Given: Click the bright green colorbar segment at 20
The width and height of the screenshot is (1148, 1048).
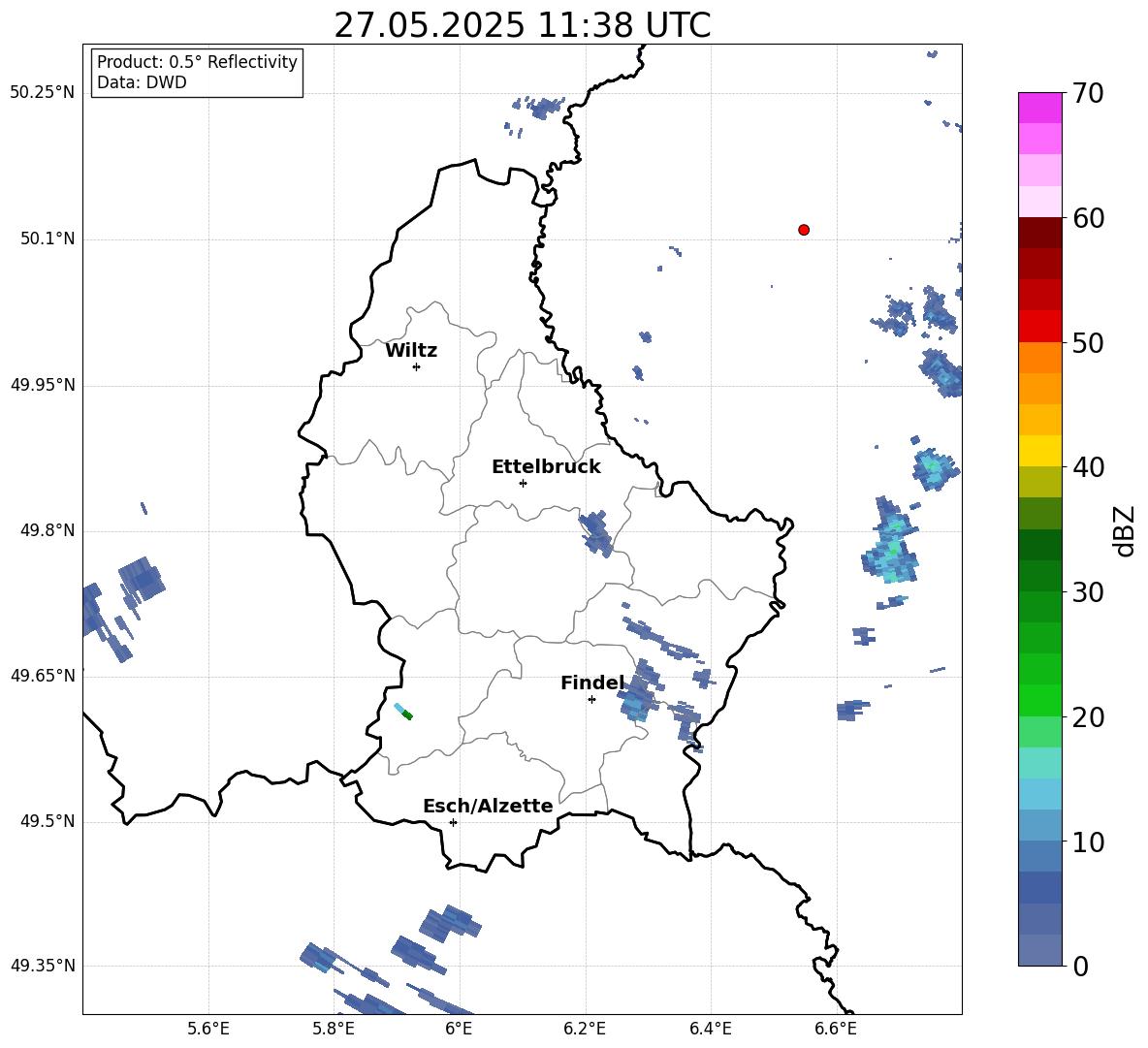Looking at the screenshot, I should coord(1039,700).
